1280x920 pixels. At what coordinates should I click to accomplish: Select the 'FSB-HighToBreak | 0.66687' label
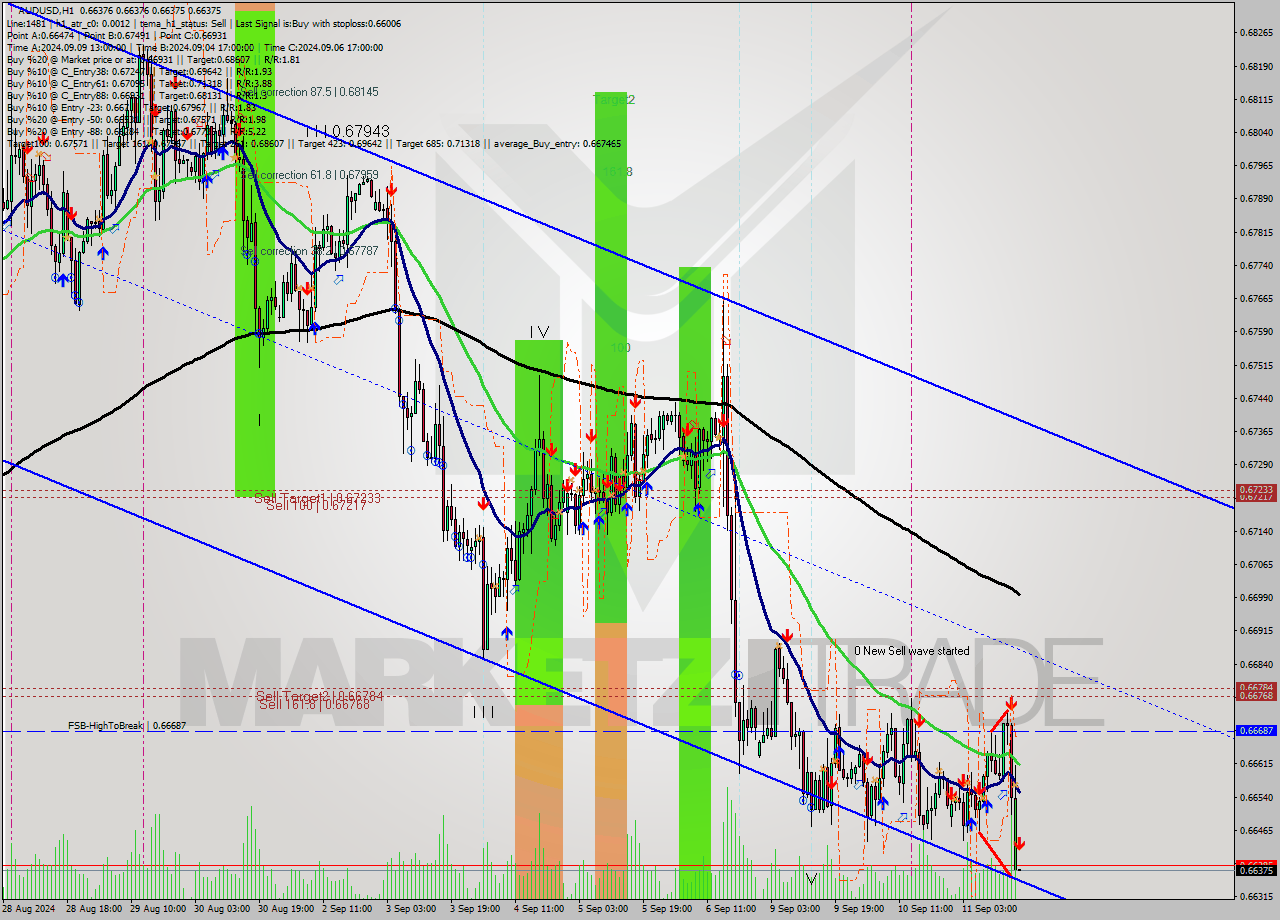pos(127,726)
